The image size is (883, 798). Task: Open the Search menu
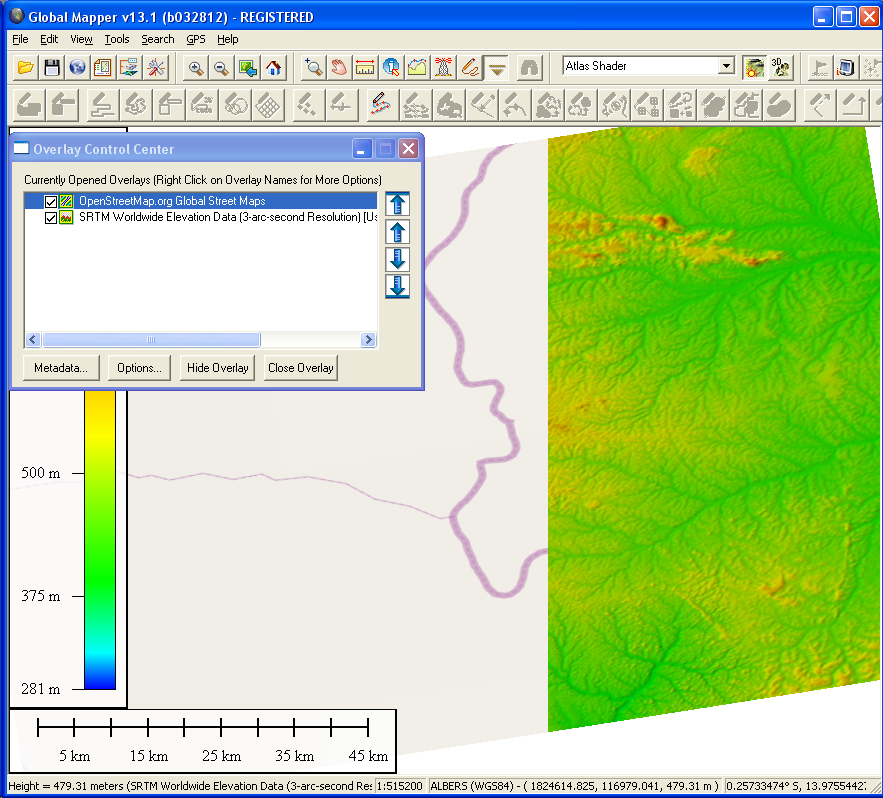pyautogui.click(x=158, y=39)
